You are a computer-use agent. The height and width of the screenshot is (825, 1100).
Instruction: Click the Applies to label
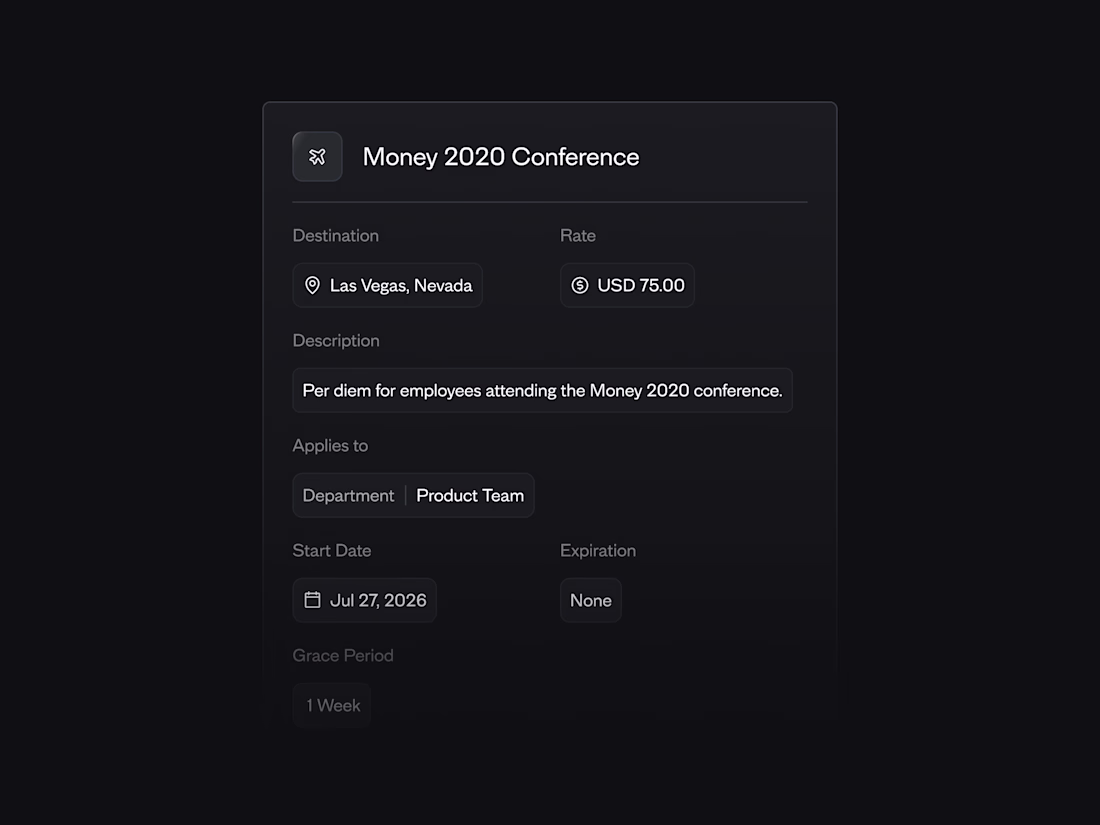[330, 446]
